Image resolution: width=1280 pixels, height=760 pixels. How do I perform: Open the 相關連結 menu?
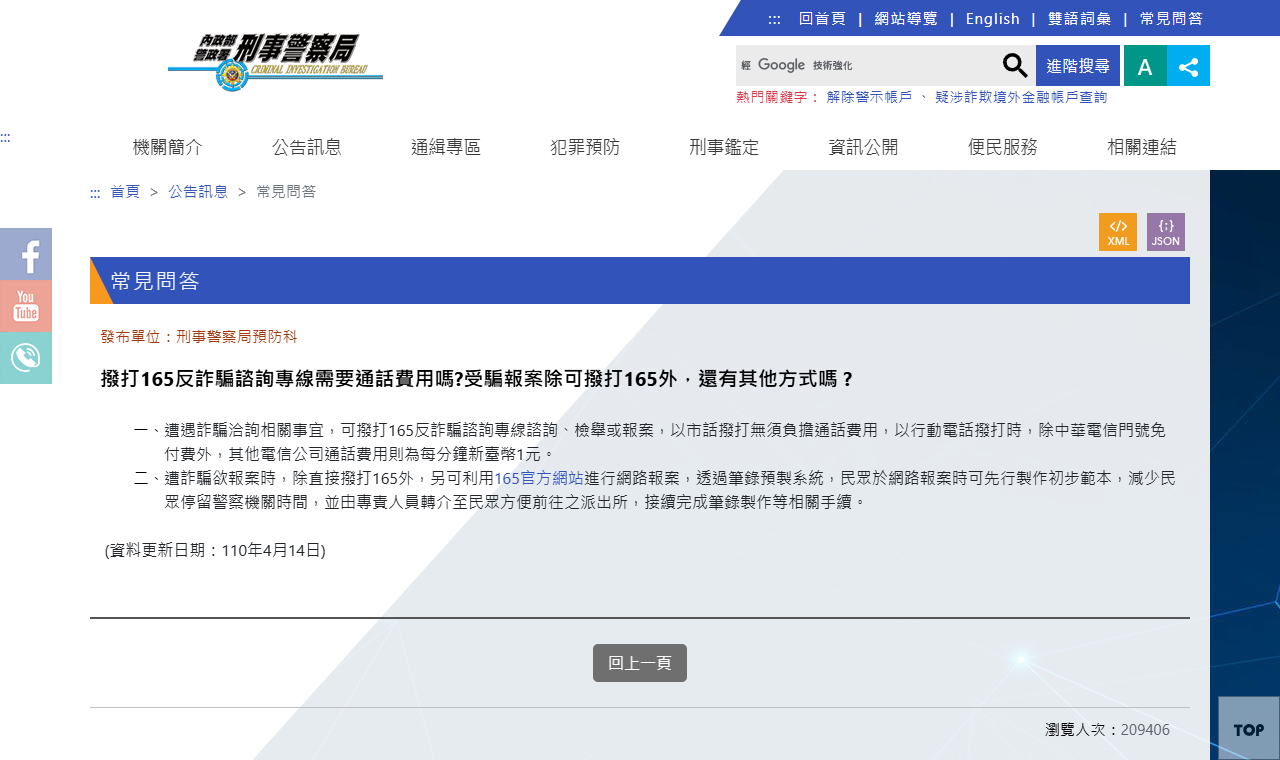[1142, 147]
